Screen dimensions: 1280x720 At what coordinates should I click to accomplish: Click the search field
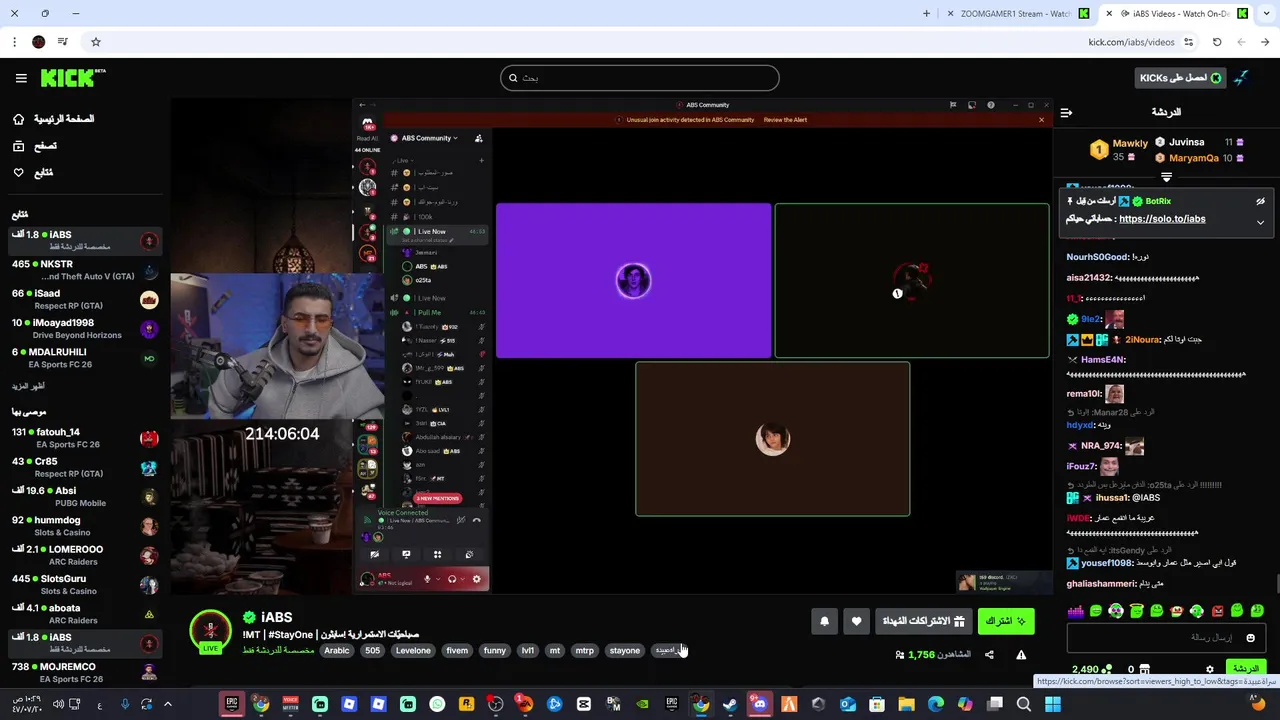[640, 78]
